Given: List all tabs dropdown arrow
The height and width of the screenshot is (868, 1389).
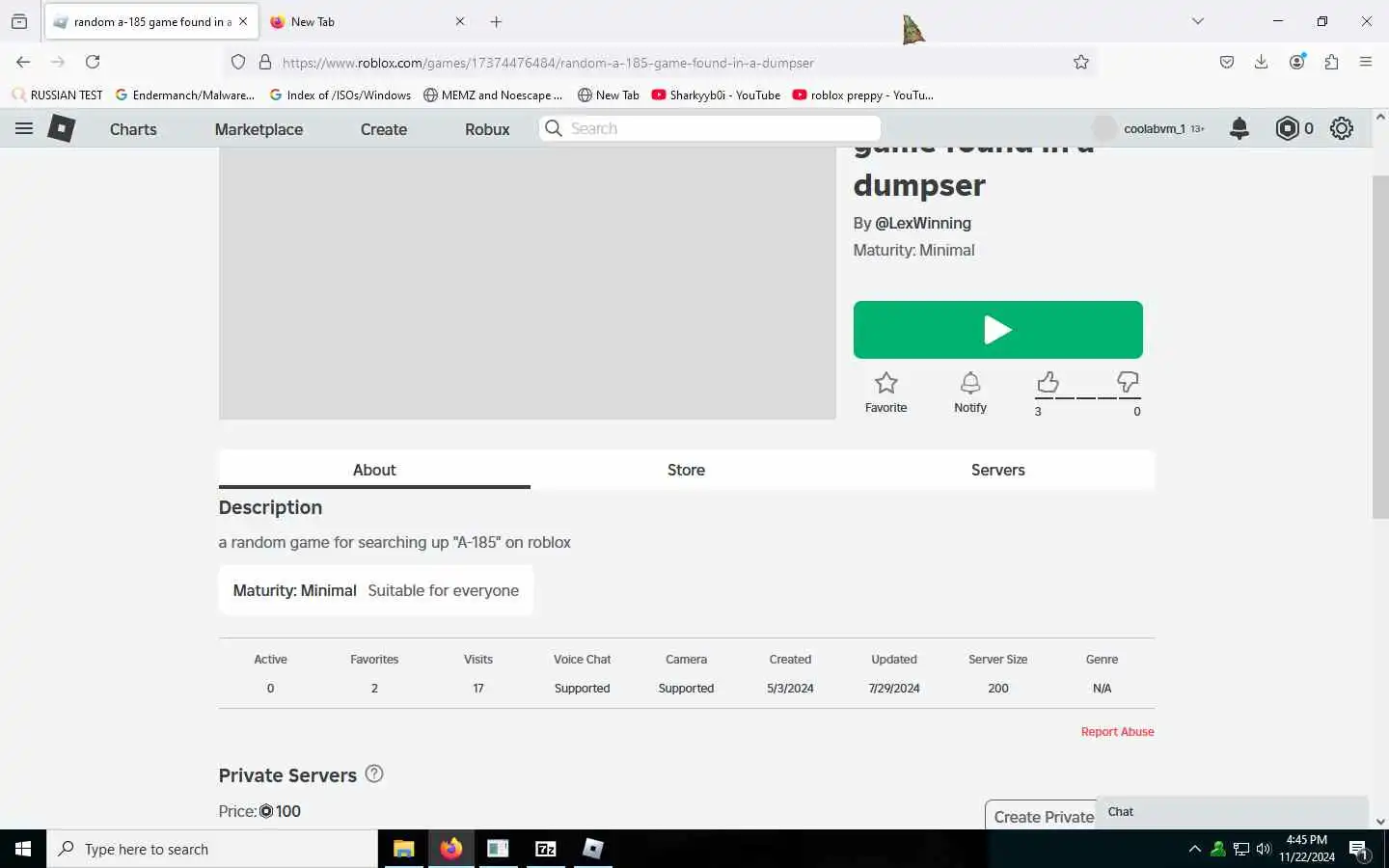Looking at the screenshot, I should [x=1198, y=21].
